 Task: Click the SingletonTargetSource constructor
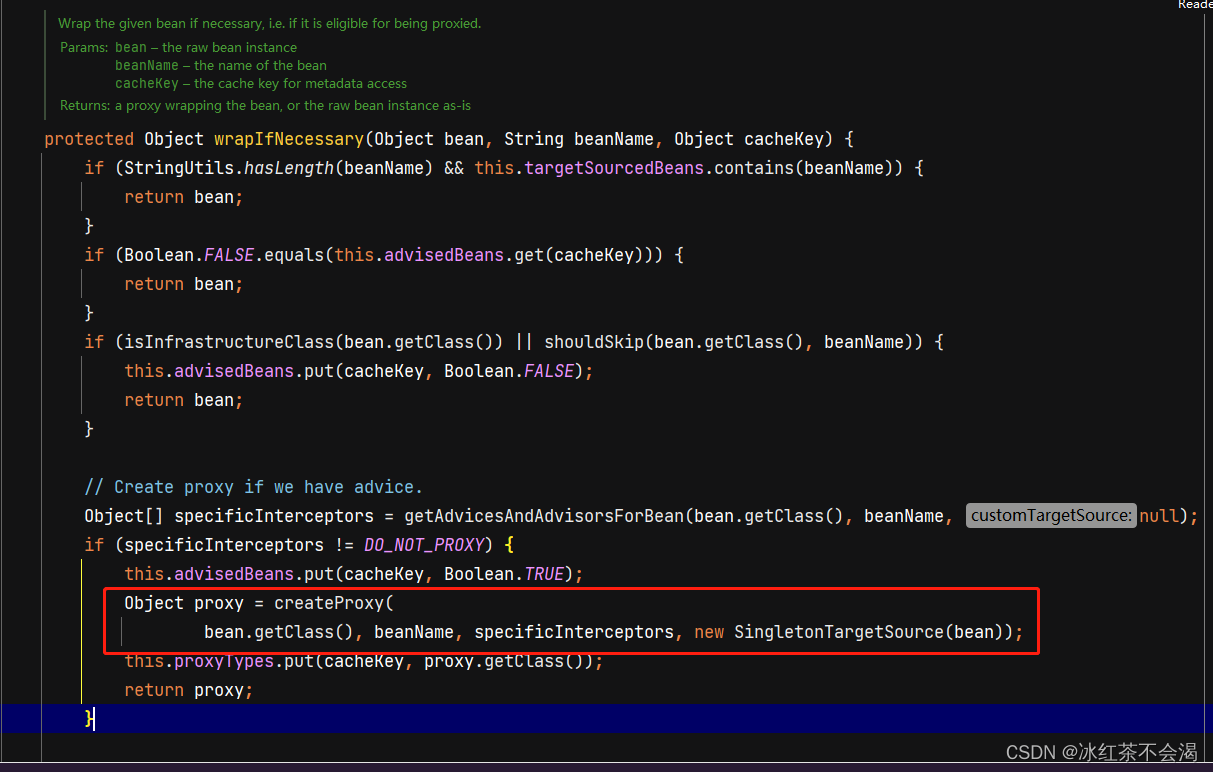(839, 632)
